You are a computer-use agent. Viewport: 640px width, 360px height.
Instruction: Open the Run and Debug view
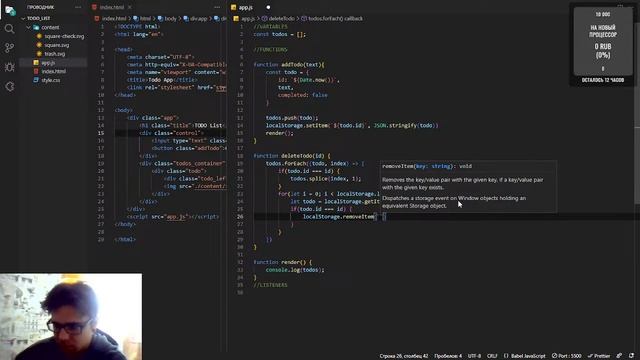point(9,67)
